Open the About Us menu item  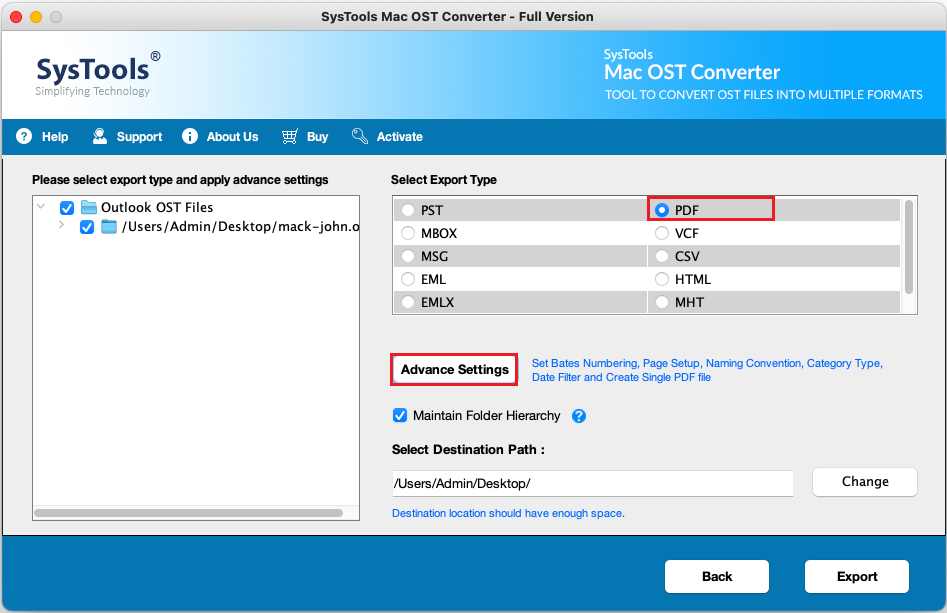point(220,136)
